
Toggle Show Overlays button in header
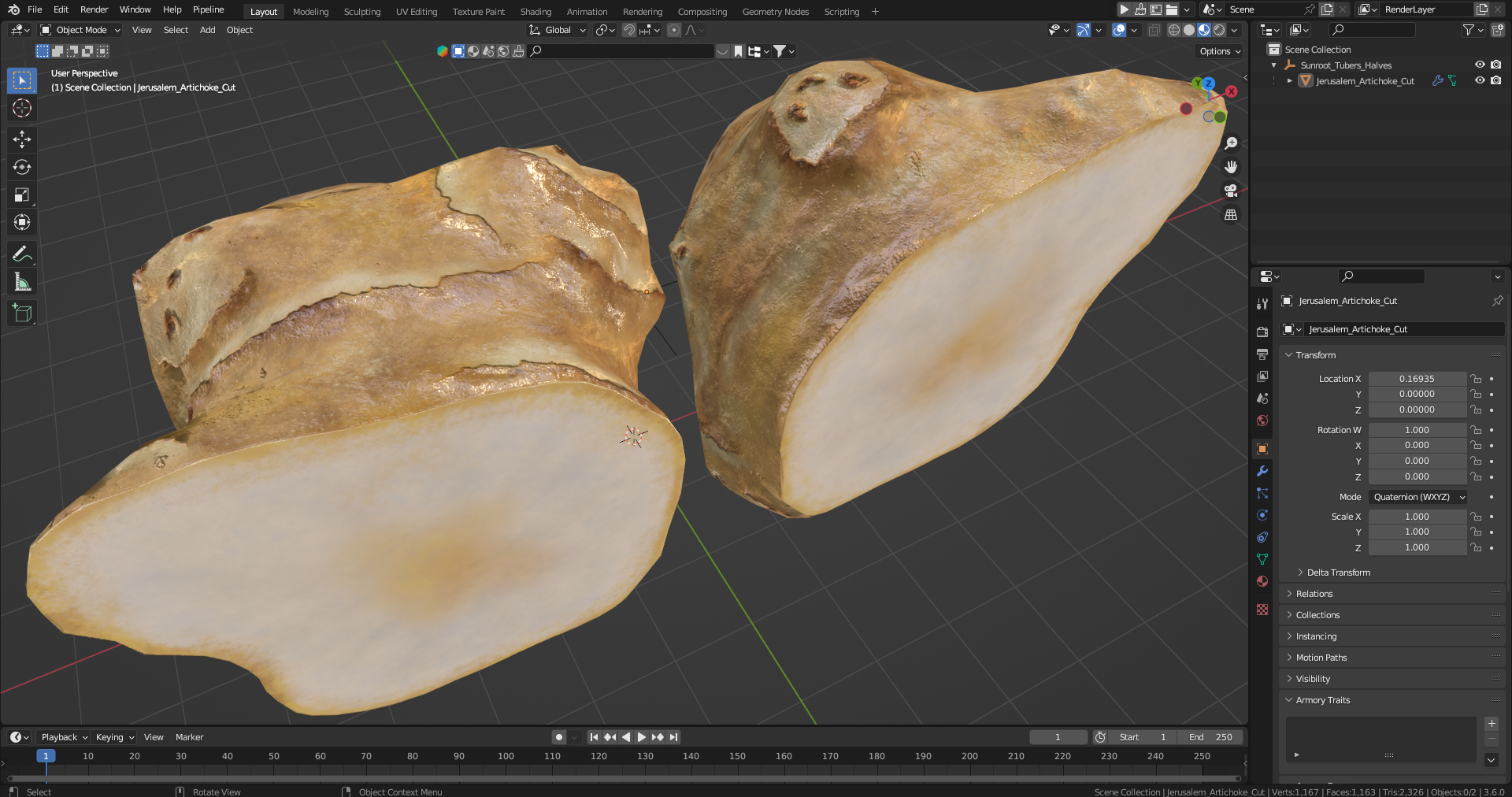[1119, 30]
